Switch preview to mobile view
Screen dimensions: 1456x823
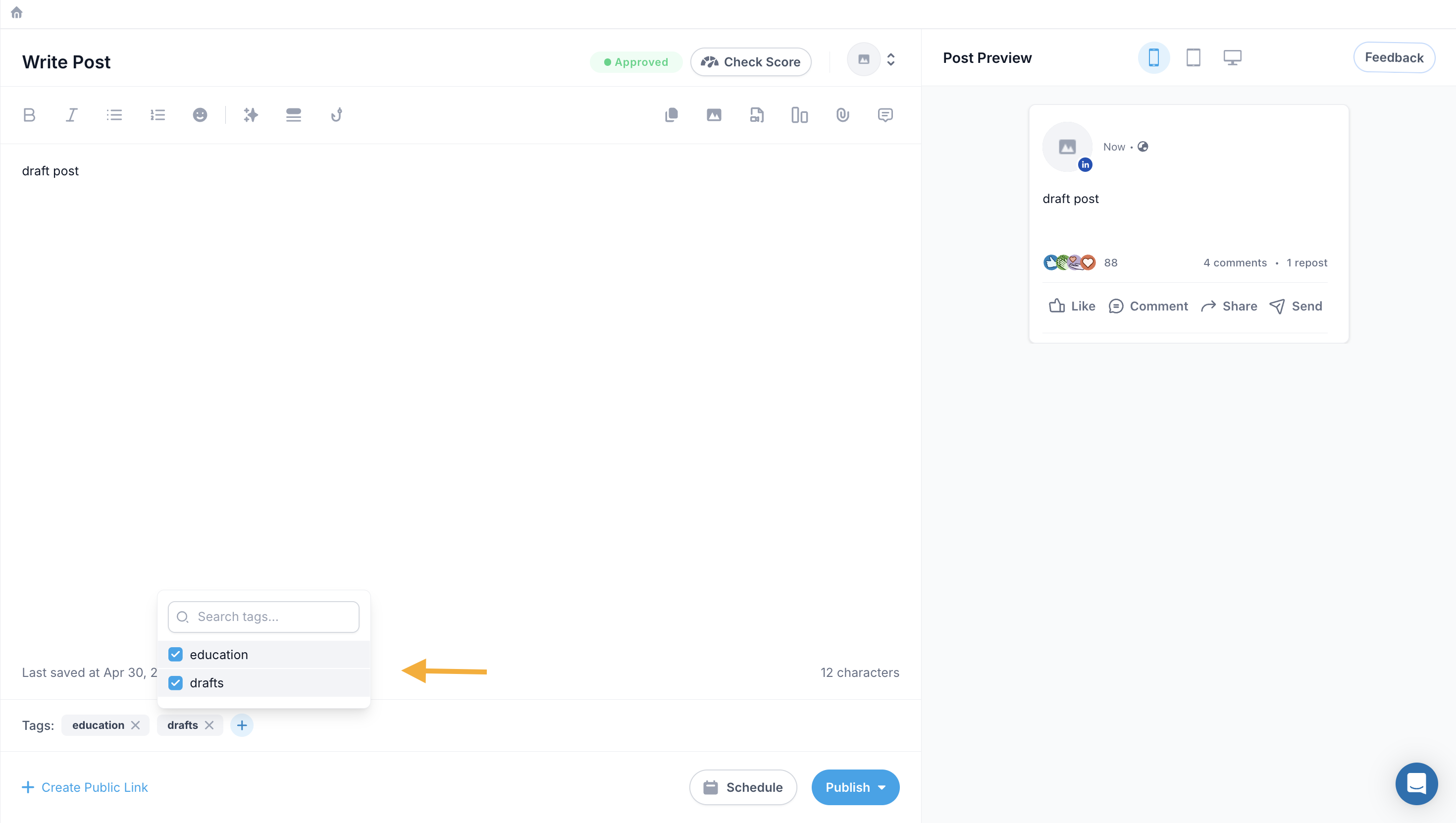1153,57
